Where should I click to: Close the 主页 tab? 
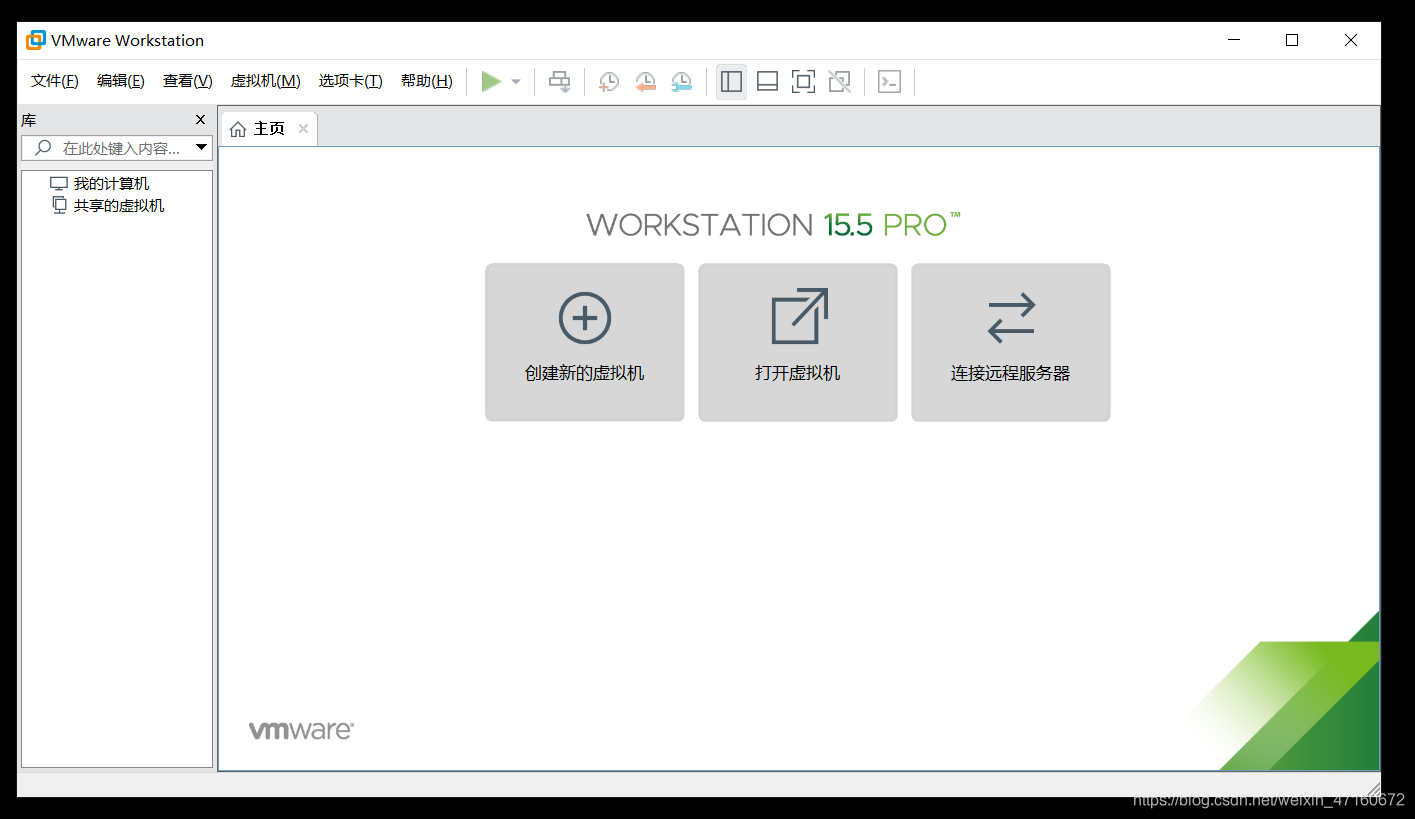pos(304,129)
